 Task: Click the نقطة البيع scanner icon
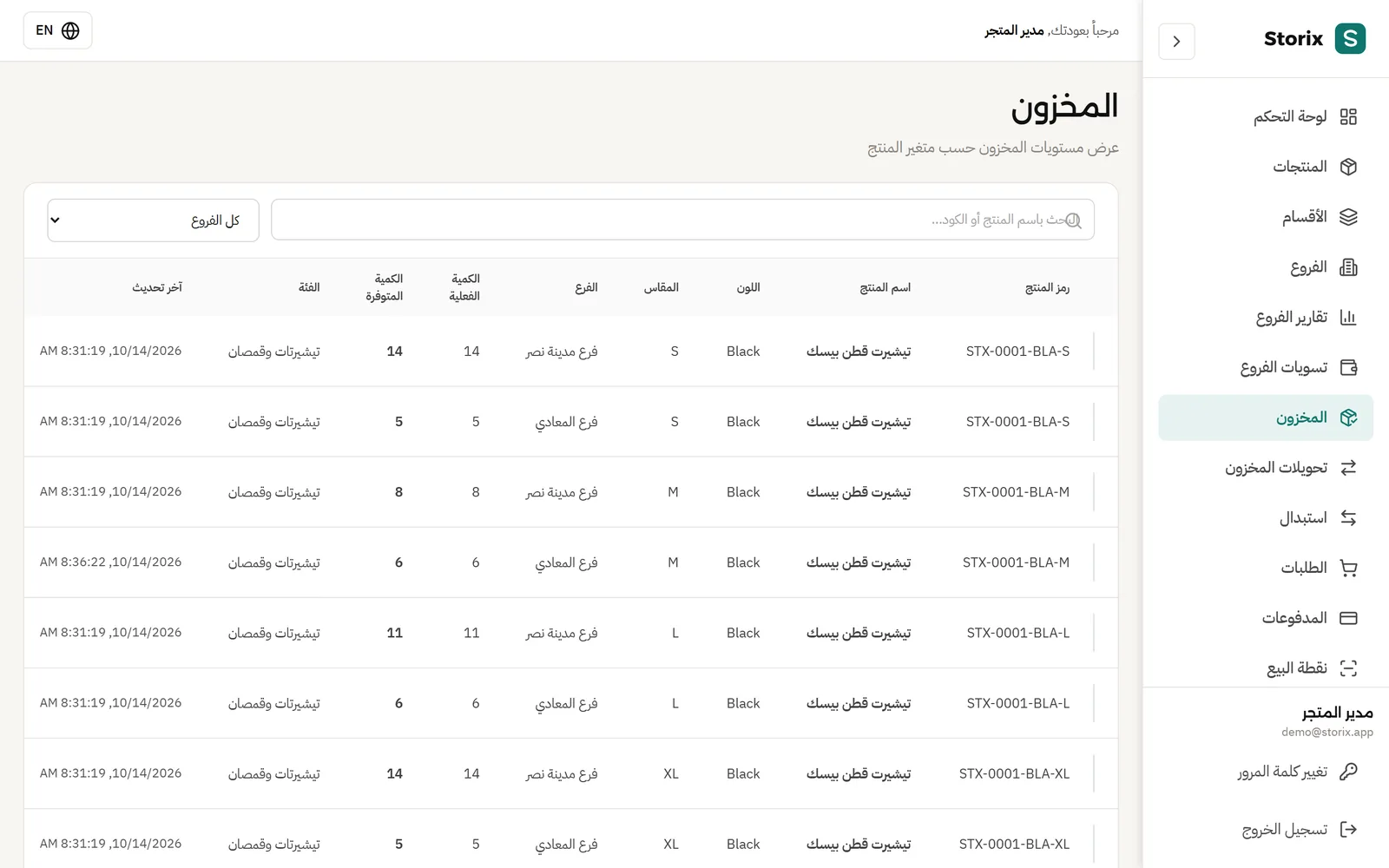click(1348, 668)
